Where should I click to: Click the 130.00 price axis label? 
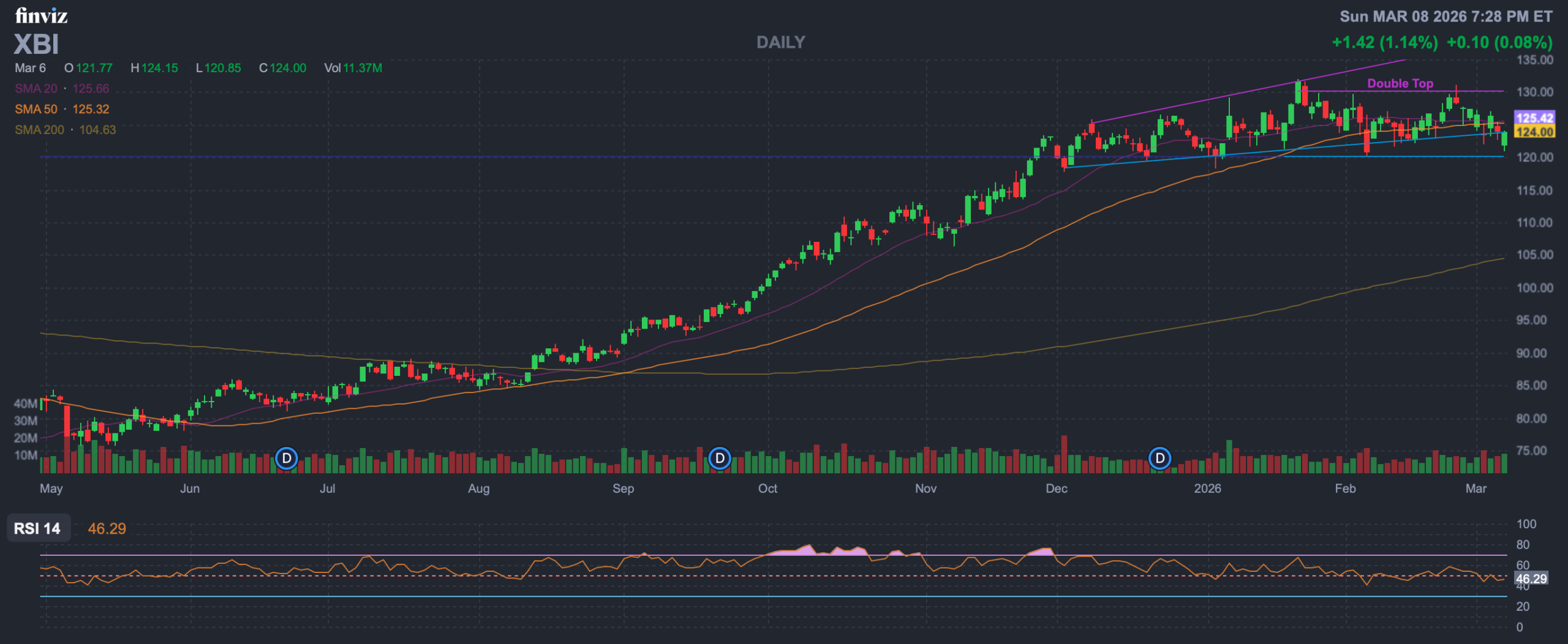click(1535, 92)
